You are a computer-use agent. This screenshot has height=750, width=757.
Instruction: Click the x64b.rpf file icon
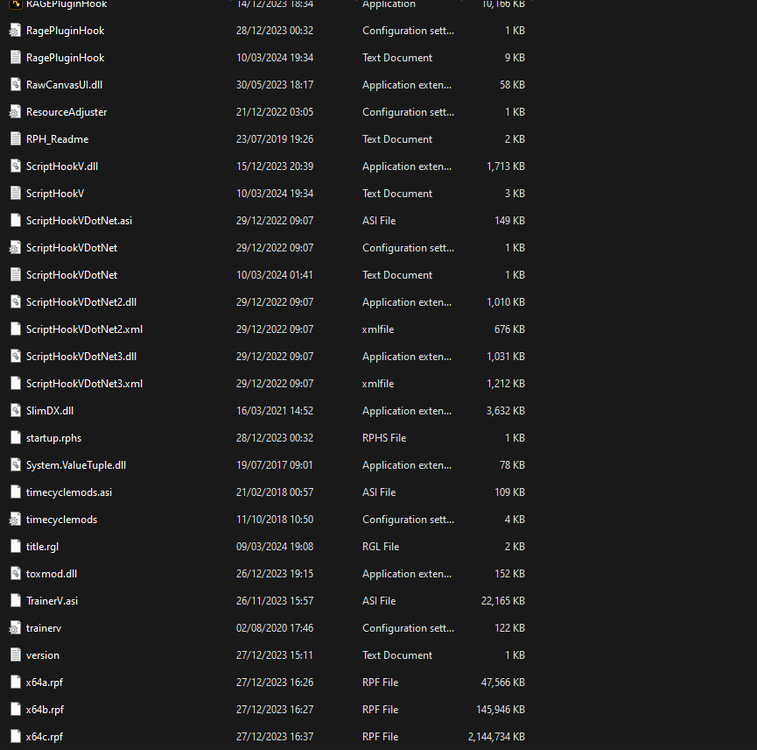pyautogui.click(x=15, y=709)
